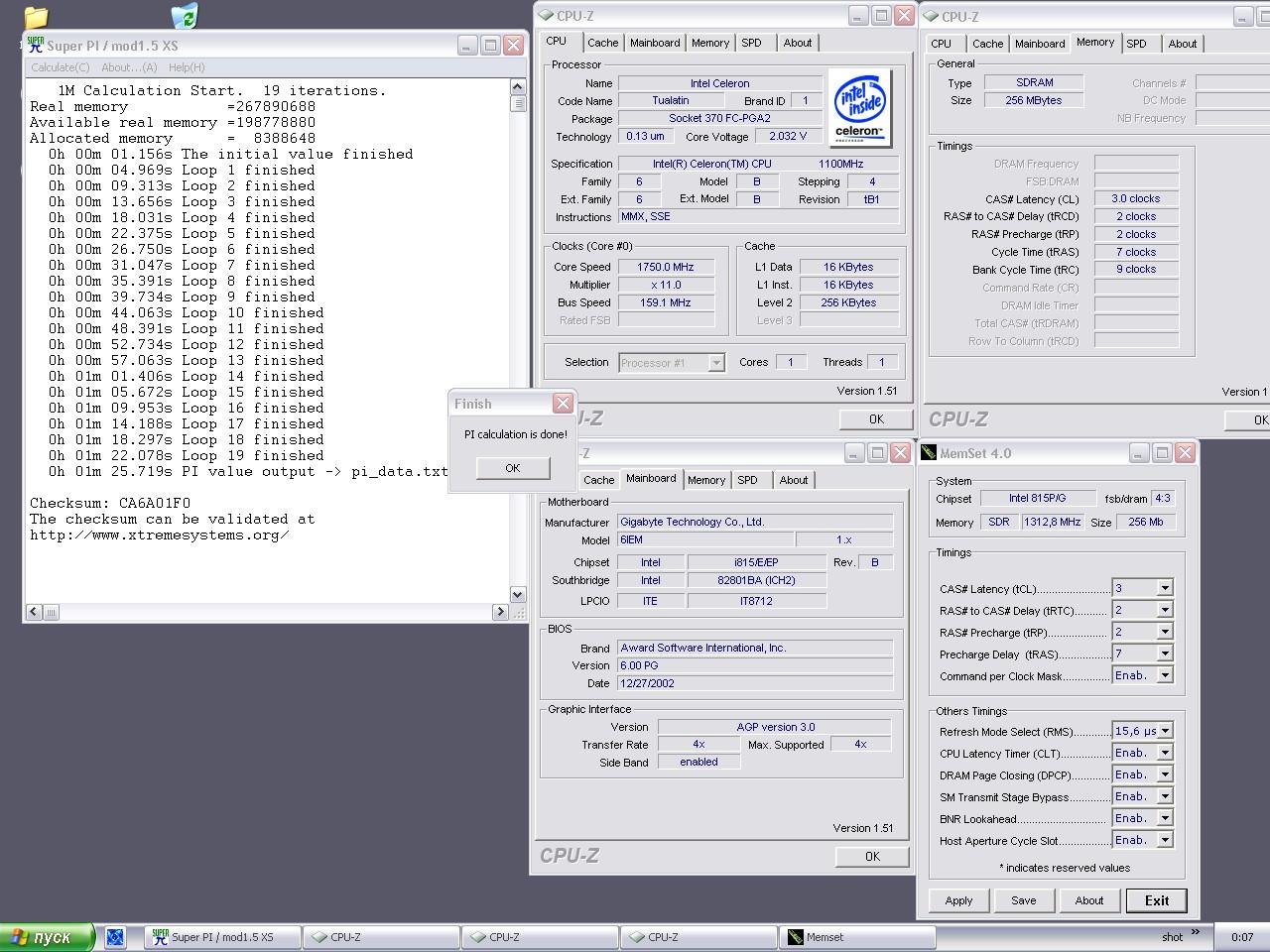Click Super PI horizontal scrollbar right arrow

click(x=500, y=612)
